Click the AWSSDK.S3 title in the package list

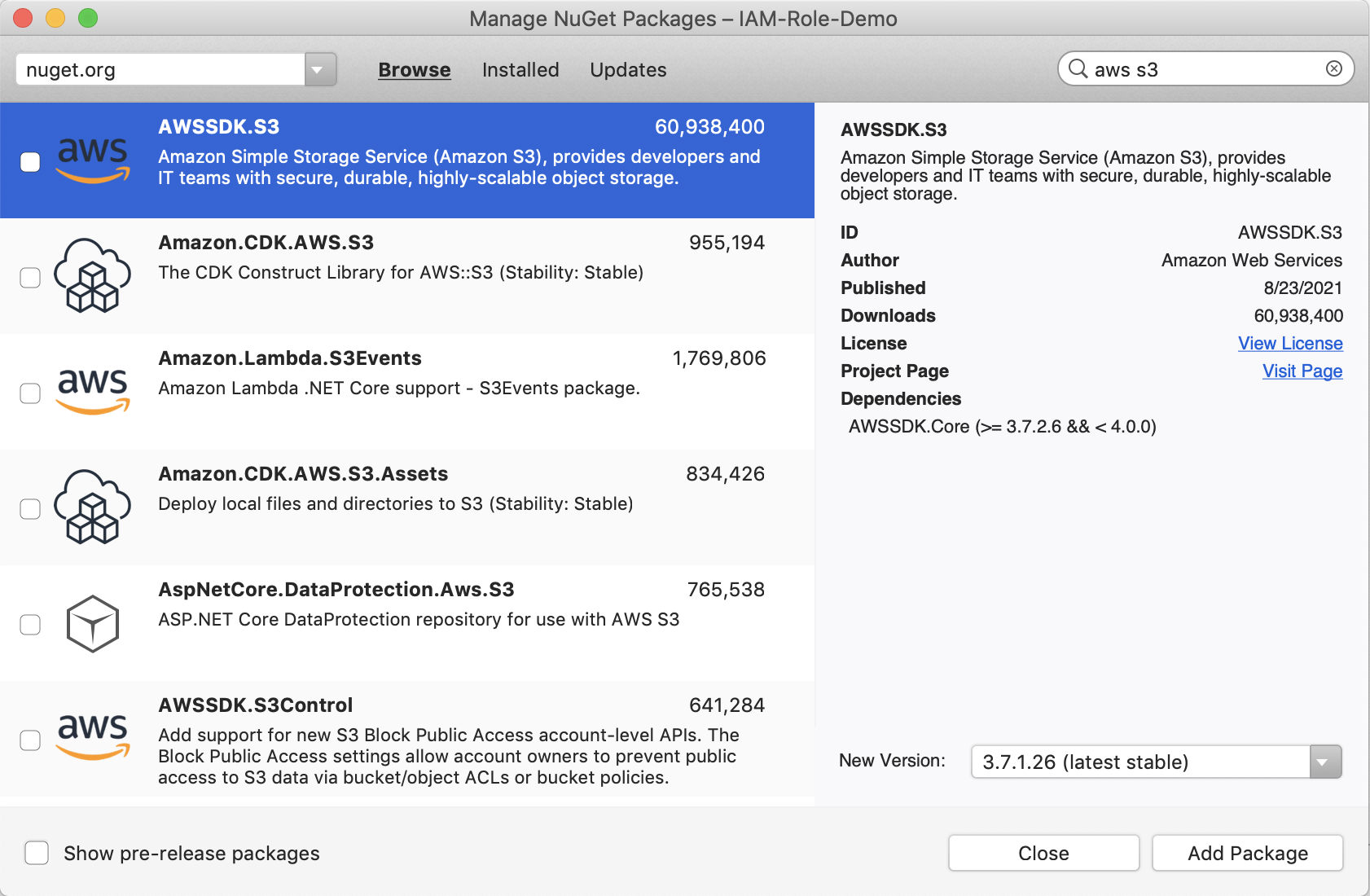(219, 127)
